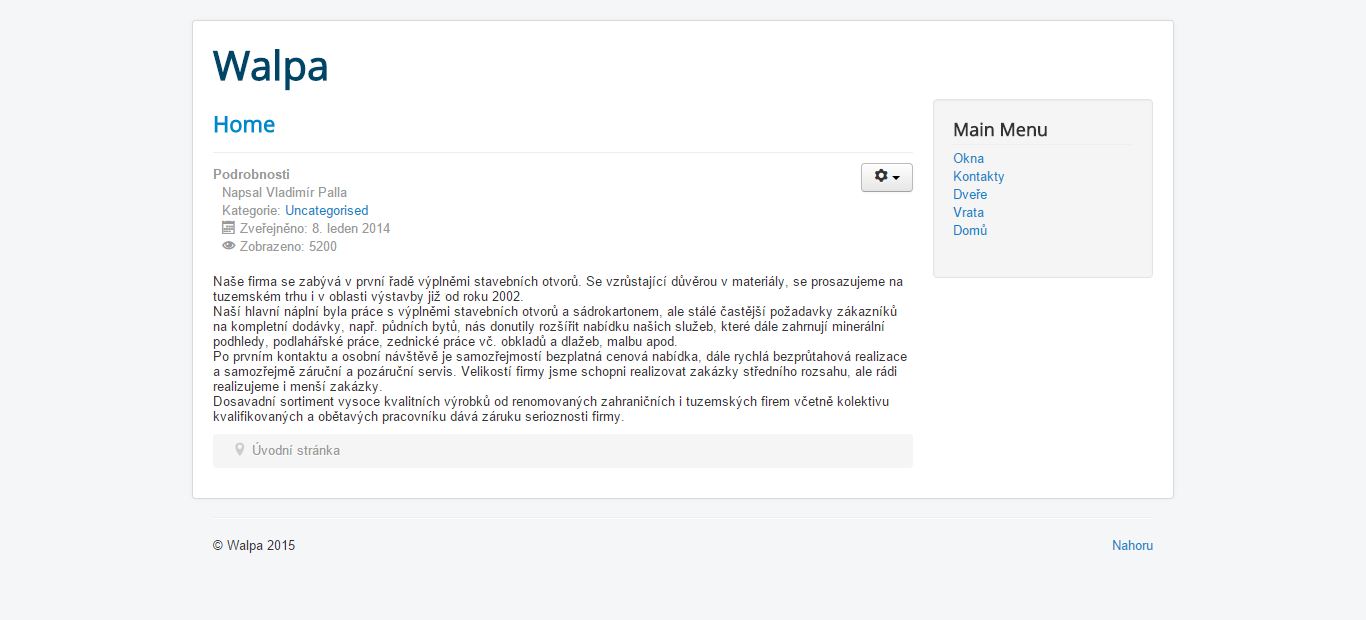Image resolution: width=1366 pixels, height=620 pixels.
Task: Click the location pin icon in breadcrumbs
Action: 239,450
